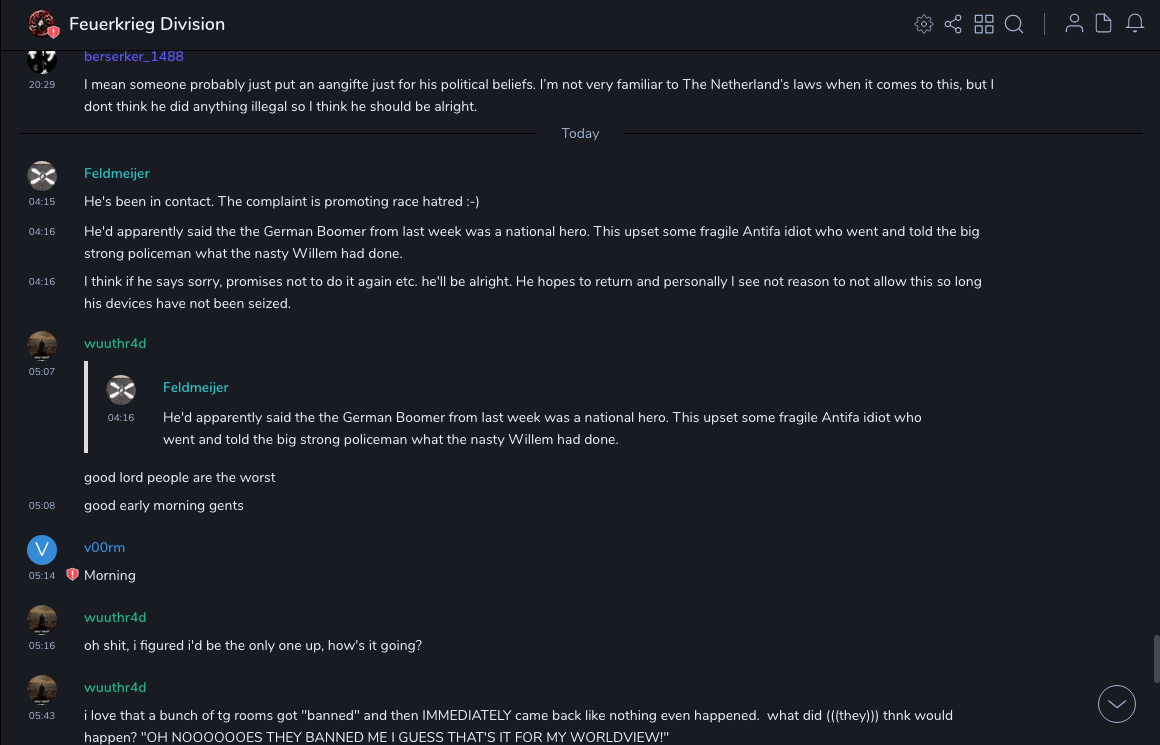Click the search magnifier icon
This screenshot has height=745, width=1160.
point(1014,24)
